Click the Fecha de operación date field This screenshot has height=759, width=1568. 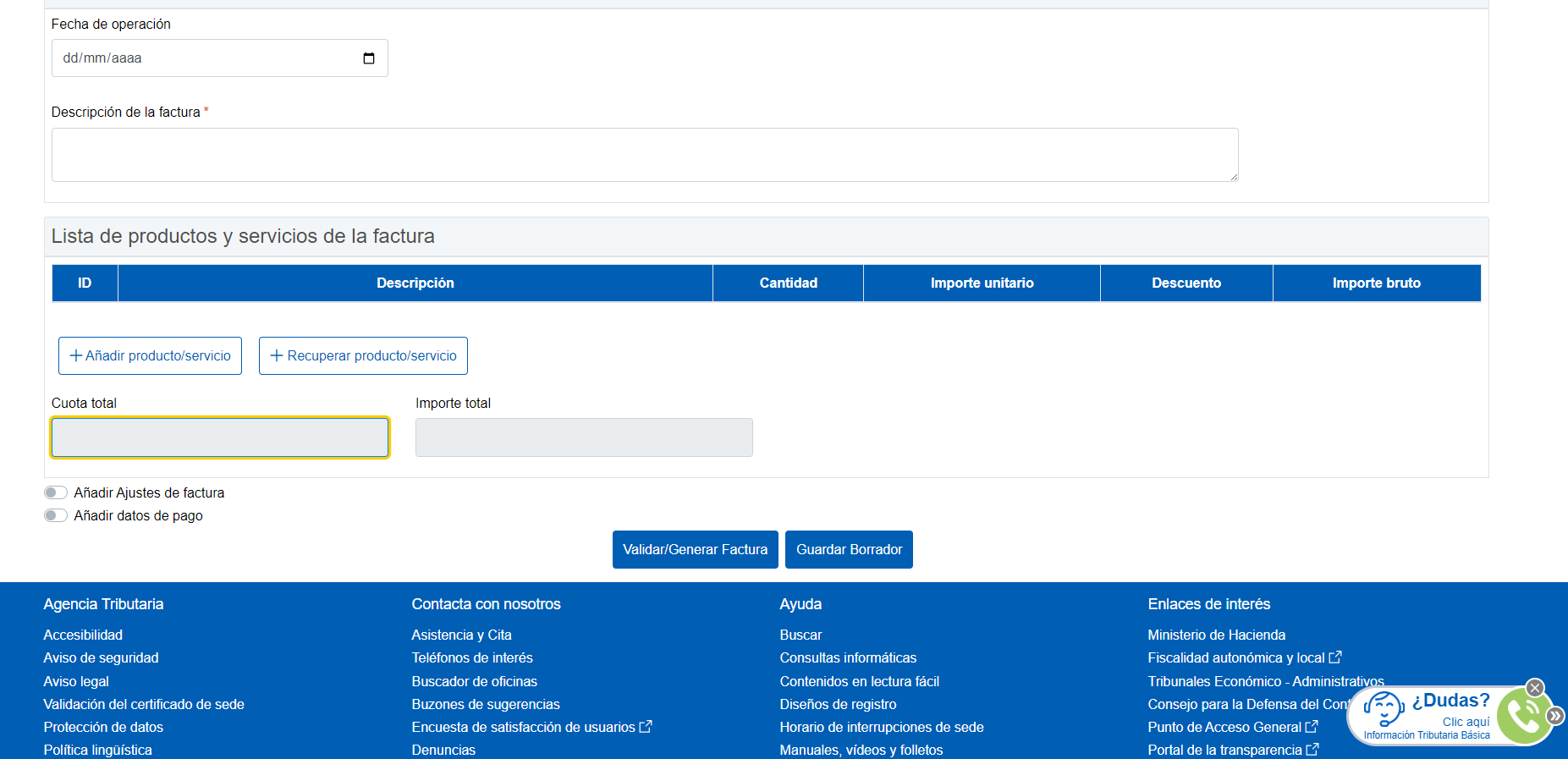pos(203,58)
